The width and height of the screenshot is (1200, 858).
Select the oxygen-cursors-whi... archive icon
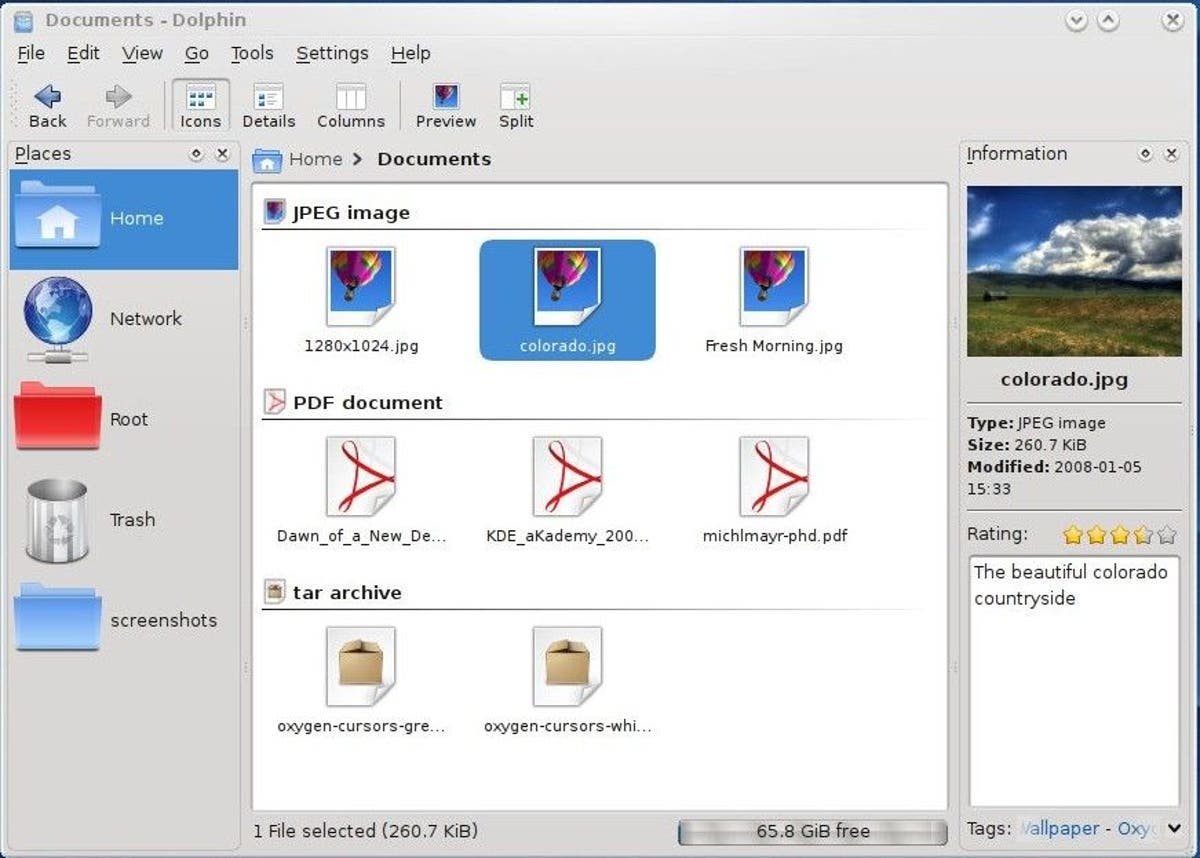click(567, 666)
